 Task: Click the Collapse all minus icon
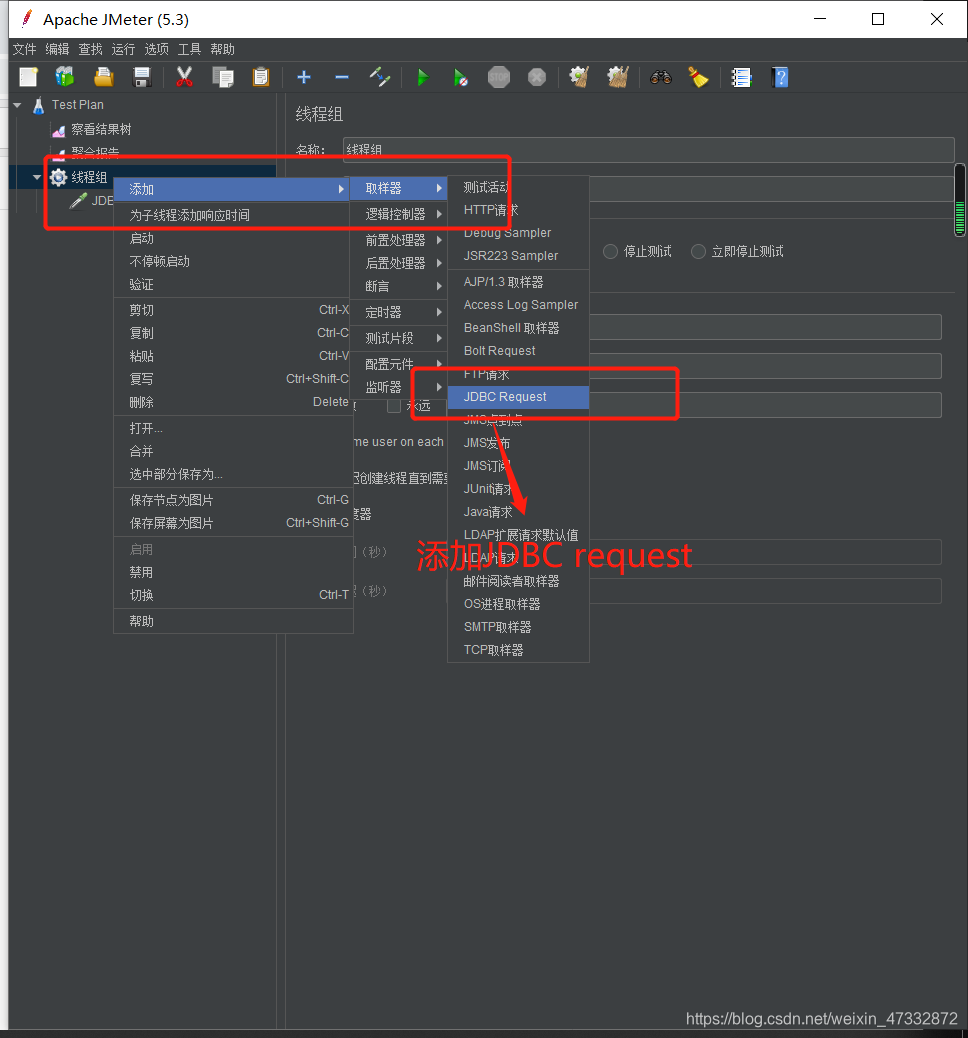click(342, 77)
